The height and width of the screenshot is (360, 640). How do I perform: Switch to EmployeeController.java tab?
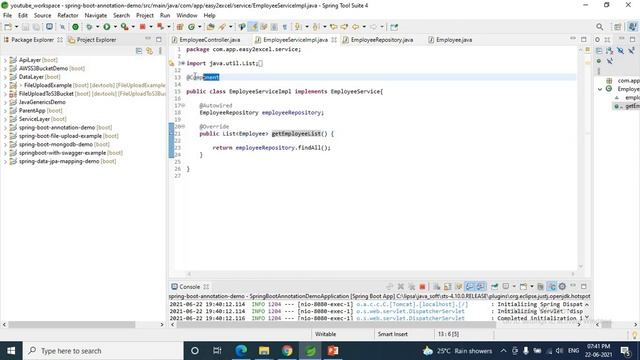206,40
